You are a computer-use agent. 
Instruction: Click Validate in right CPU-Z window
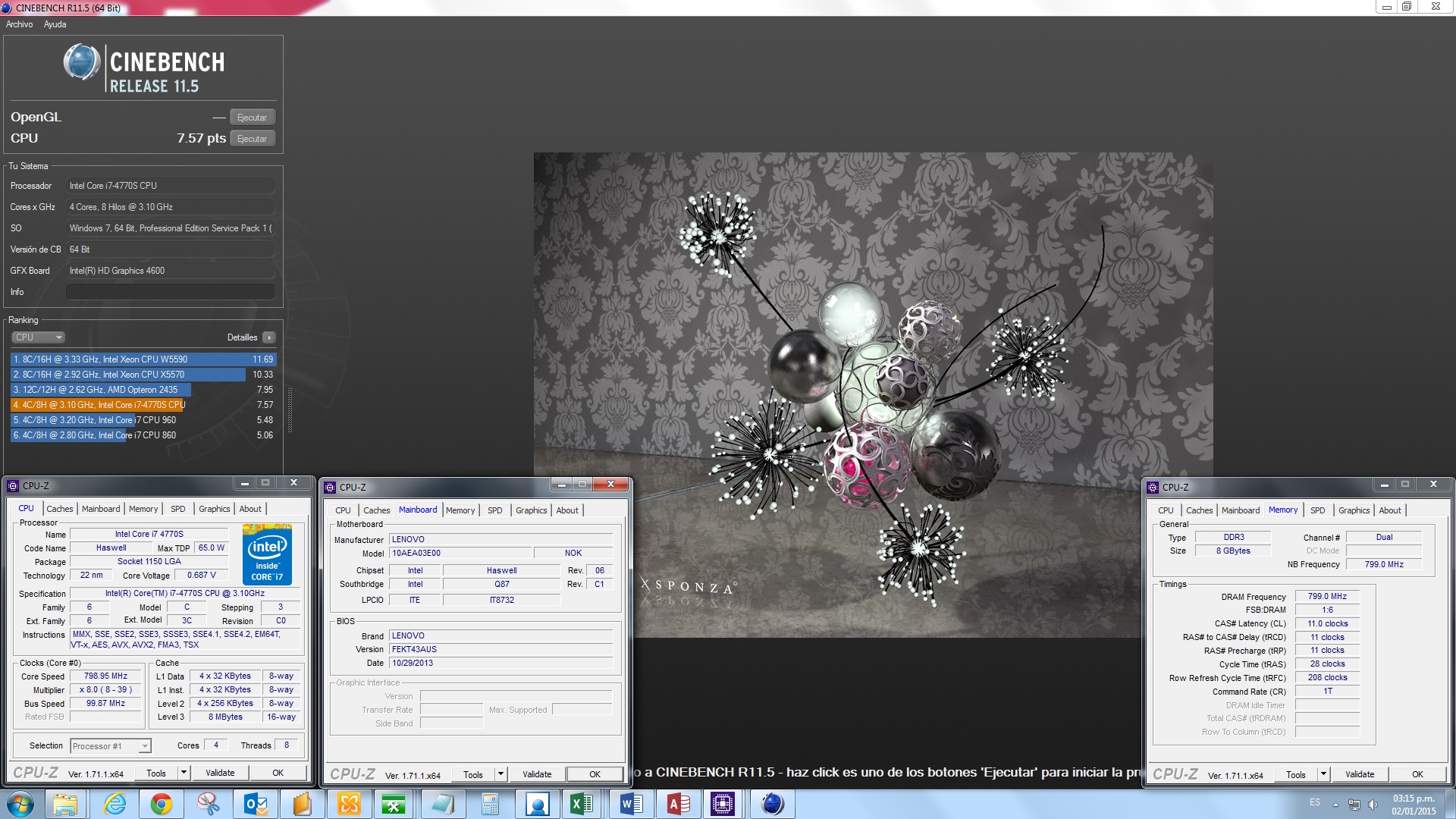pos(1360,775)
